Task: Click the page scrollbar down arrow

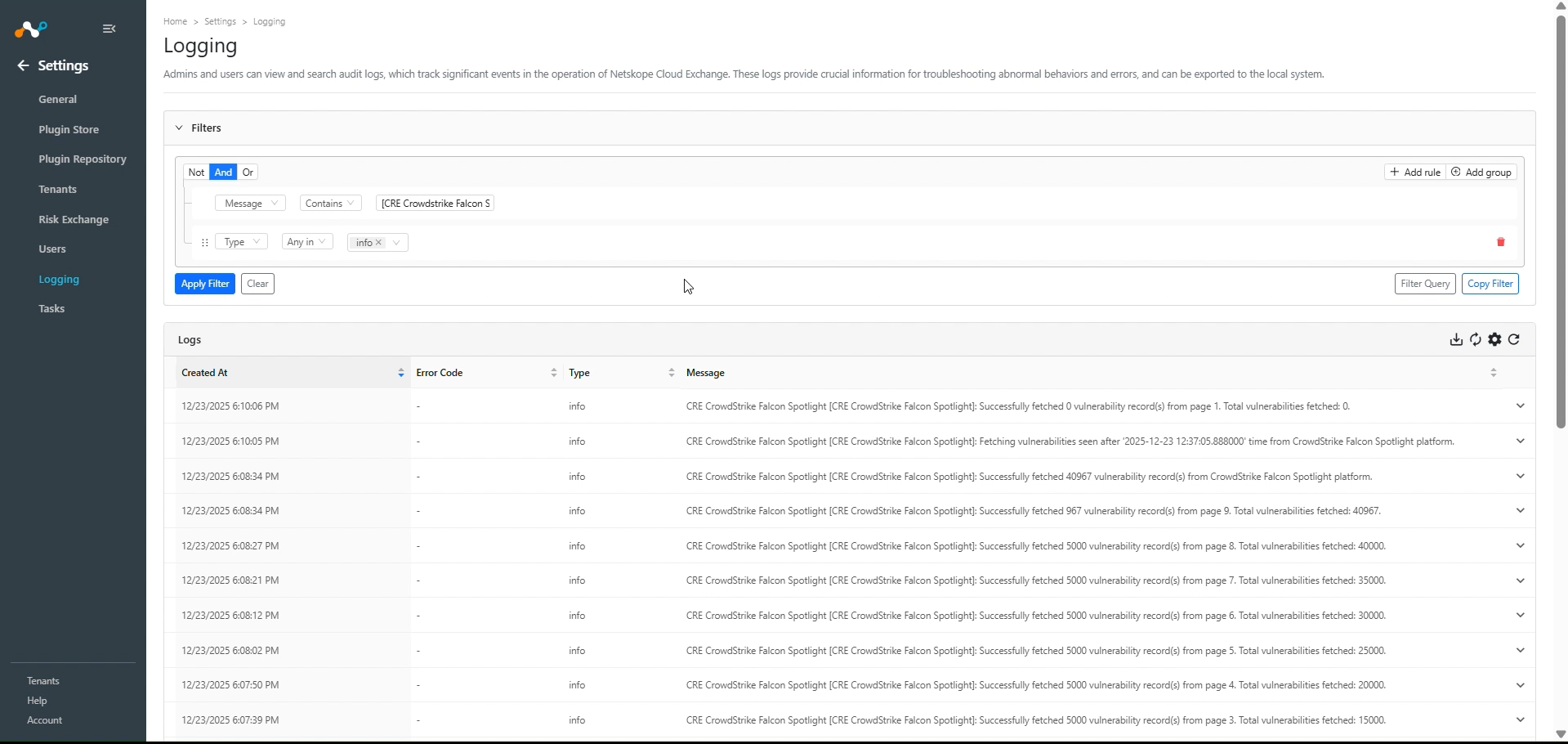Action: [x=1561, y=734]
